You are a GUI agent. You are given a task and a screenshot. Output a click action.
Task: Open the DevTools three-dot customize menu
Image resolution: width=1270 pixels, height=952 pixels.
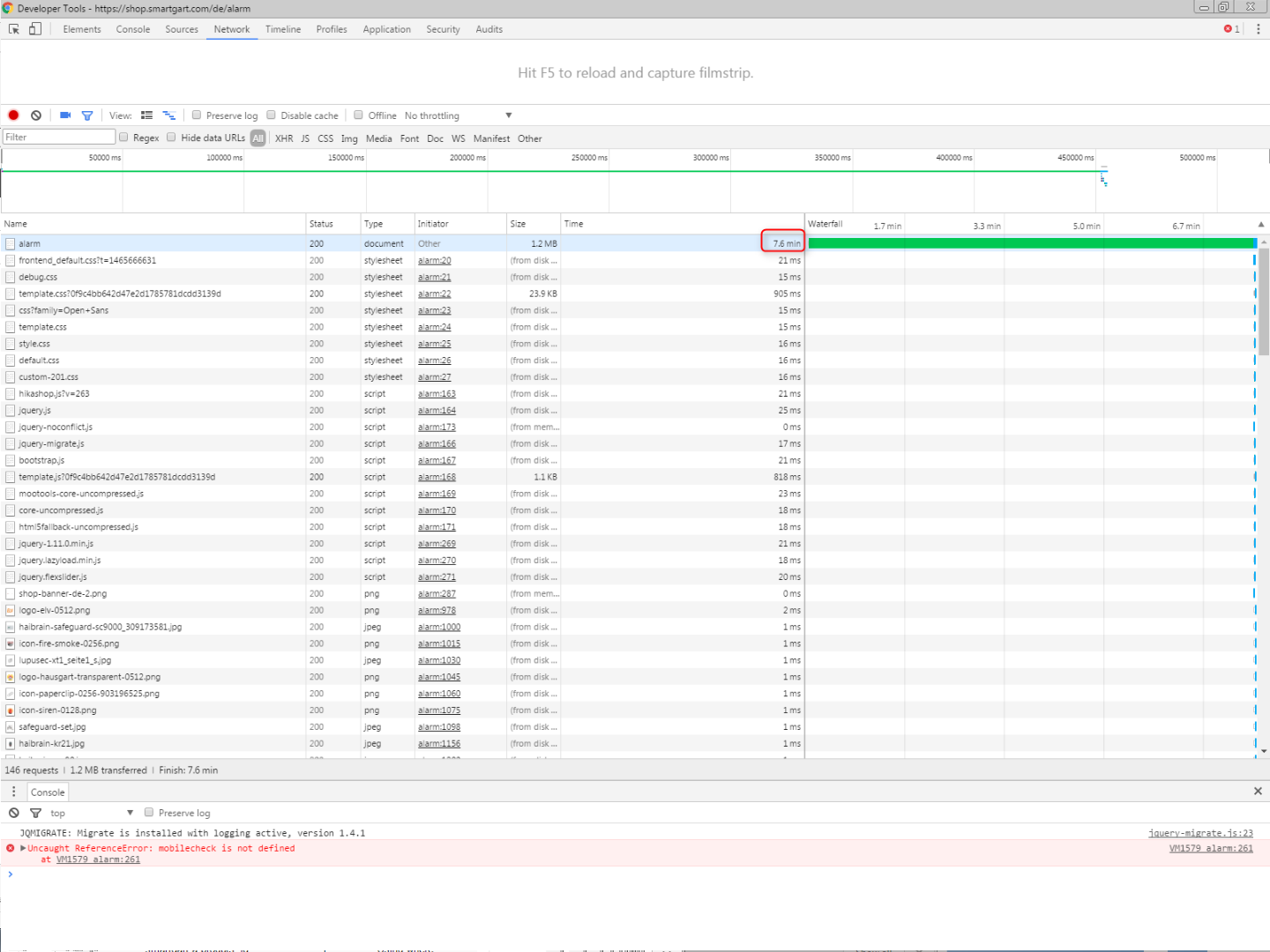point(1258,29)
